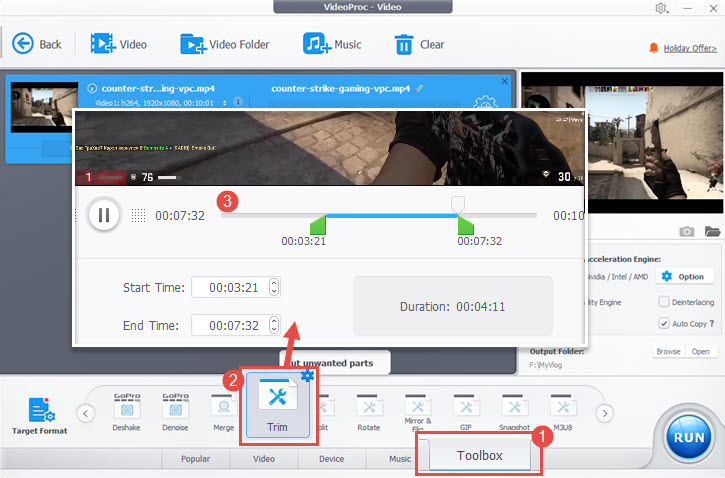Select the GIF tool
Image resolution: width=725 pixels, height=478 pixels.
click(466, 412)
